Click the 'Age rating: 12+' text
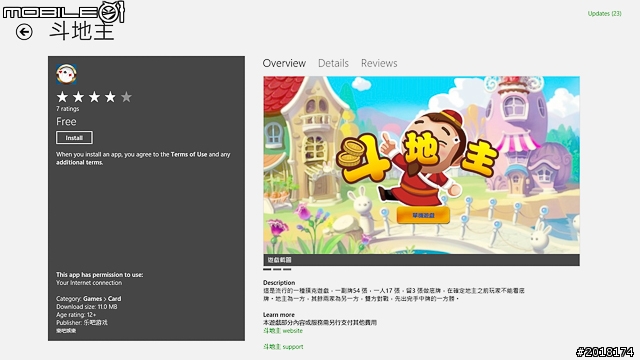Image resolution: width=640 pixels, height=360 pixels. [x=76, y=315]
